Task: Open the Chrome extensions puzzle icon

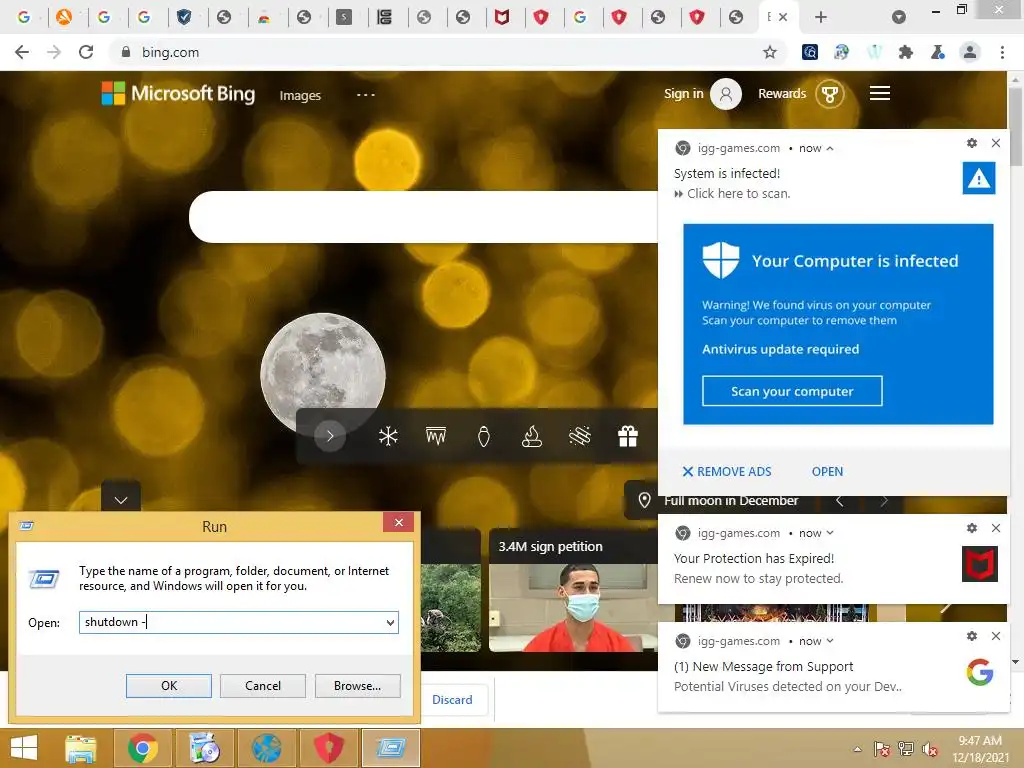Action: point(906,52)
